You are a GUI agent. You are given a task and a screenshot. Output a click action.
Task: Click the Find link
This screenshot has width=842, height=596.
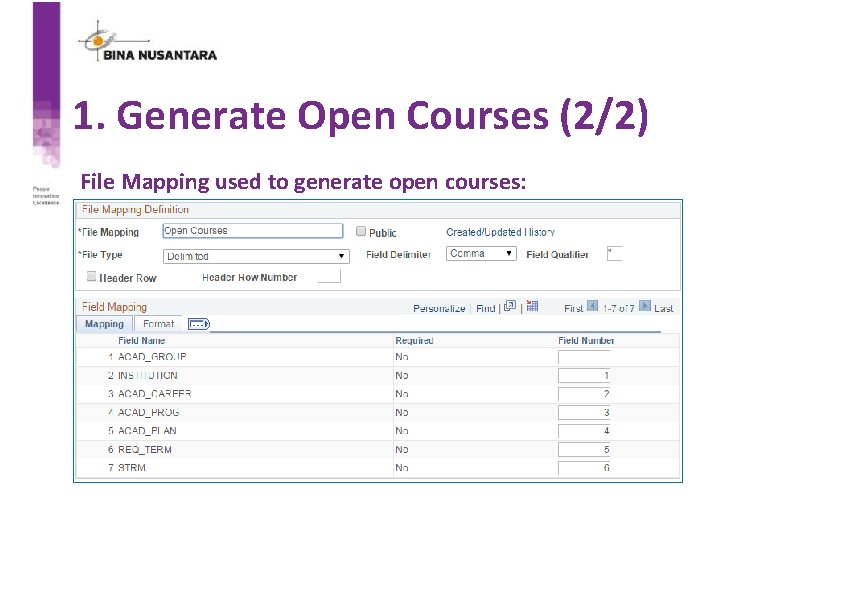486,308
